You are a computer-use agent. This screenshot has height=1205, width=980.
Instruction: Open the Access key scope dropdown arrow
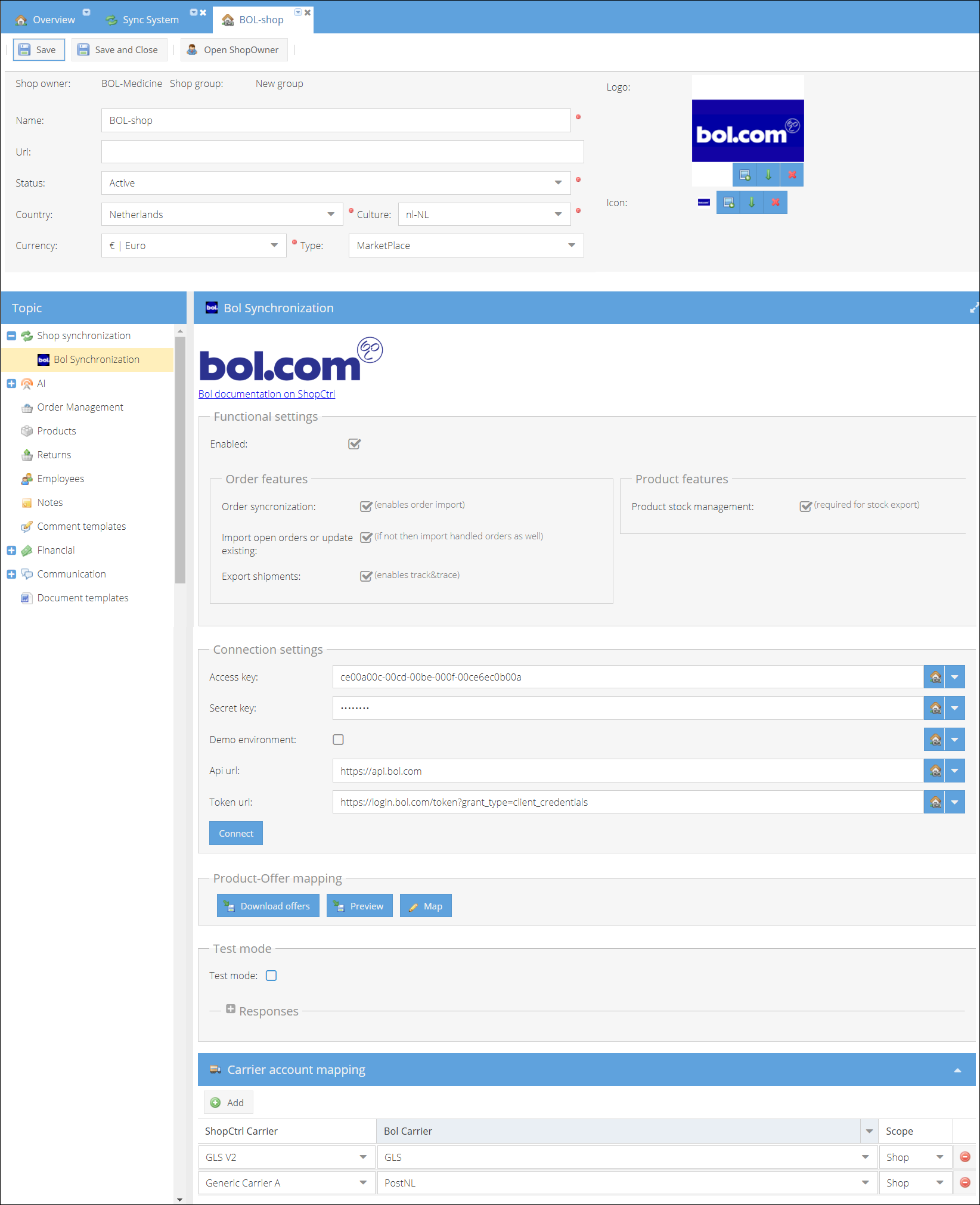click(954, 677)
